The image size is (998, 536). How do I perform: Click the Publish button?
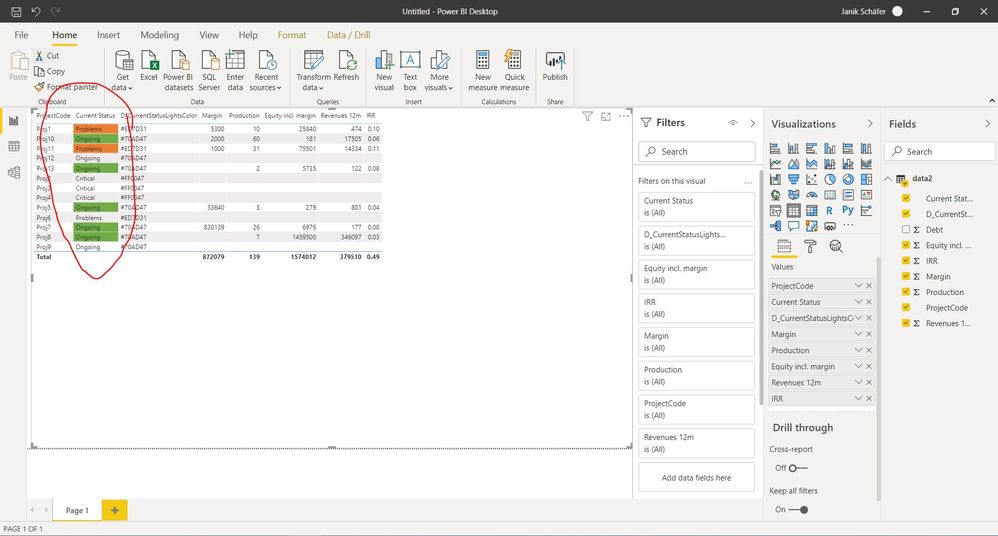pos(555,66)
